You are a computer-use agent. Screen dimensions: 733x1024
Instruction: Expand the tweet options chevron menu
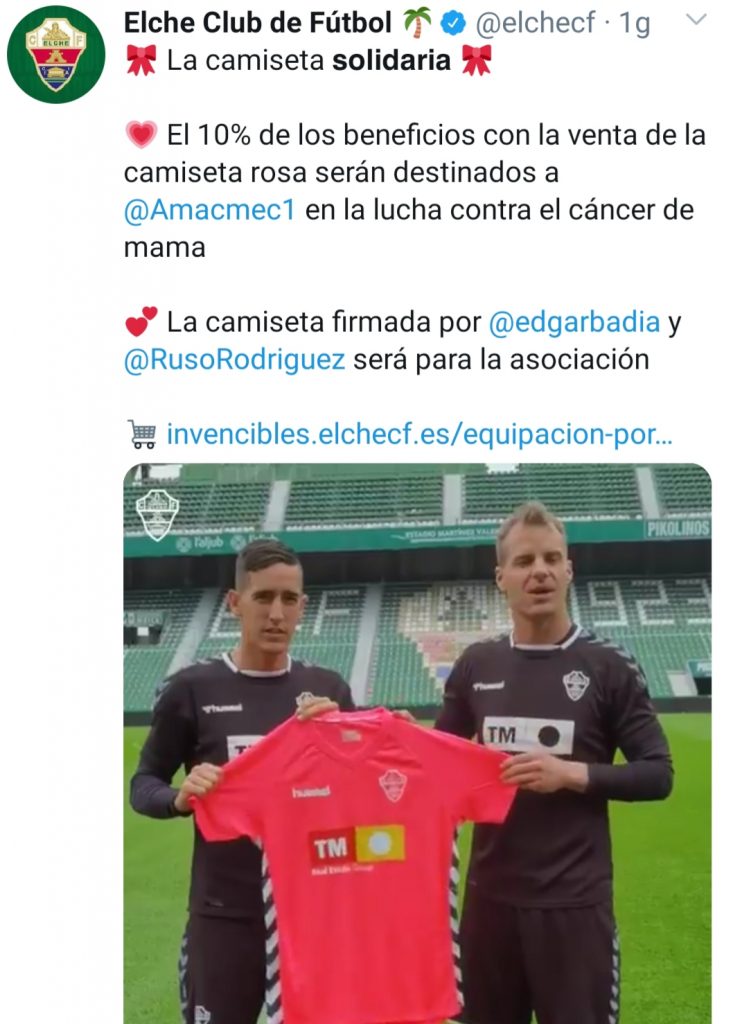696,19
